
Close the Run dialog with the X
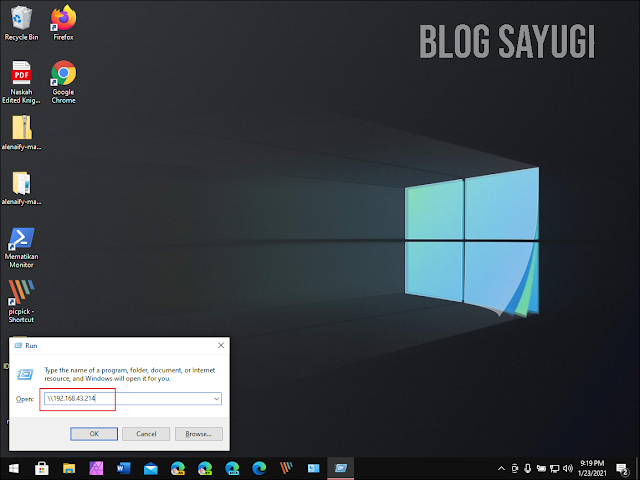221,345
